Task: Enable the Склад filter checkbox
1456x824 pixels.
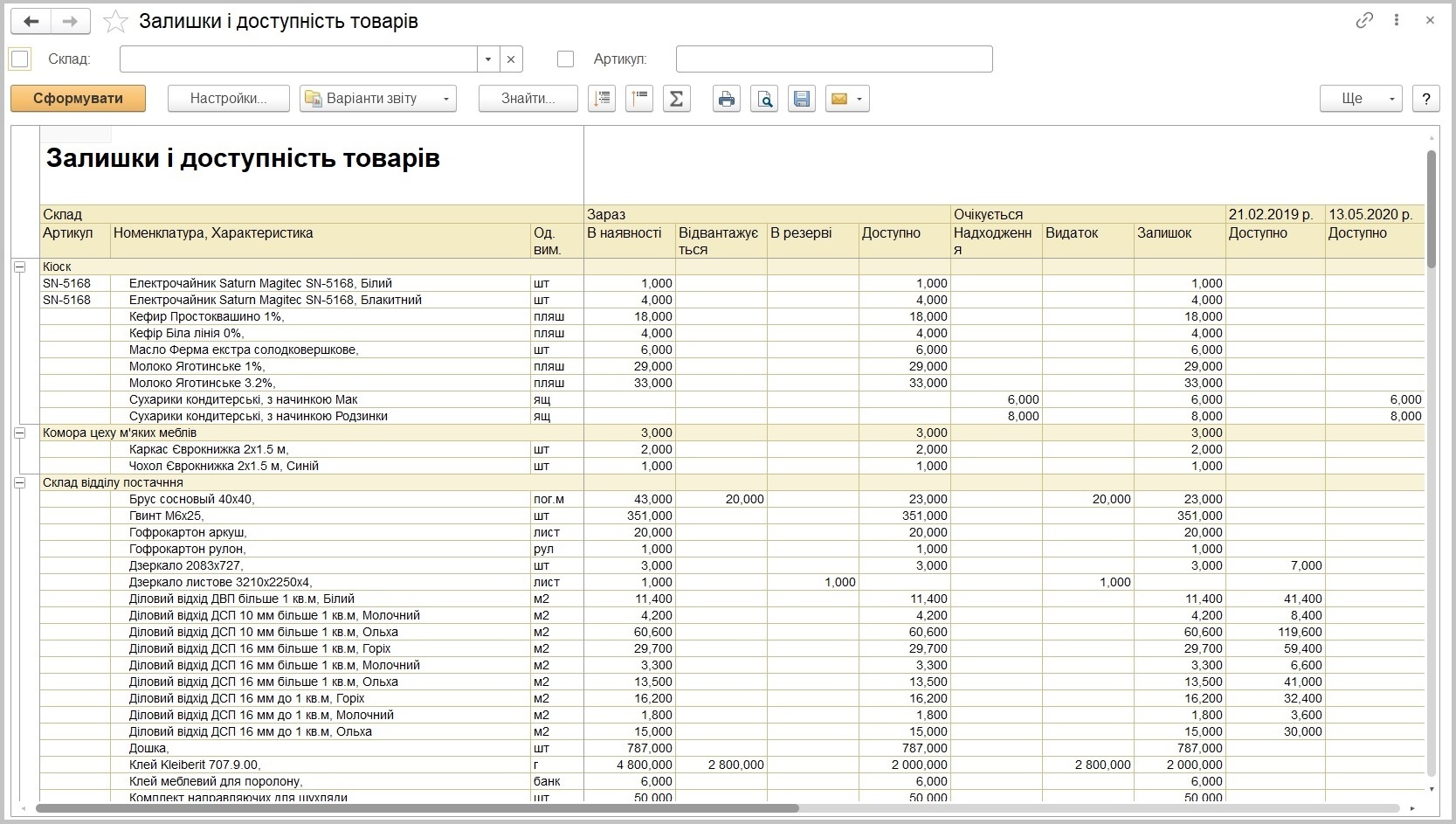Action: [x=20, y=59]
